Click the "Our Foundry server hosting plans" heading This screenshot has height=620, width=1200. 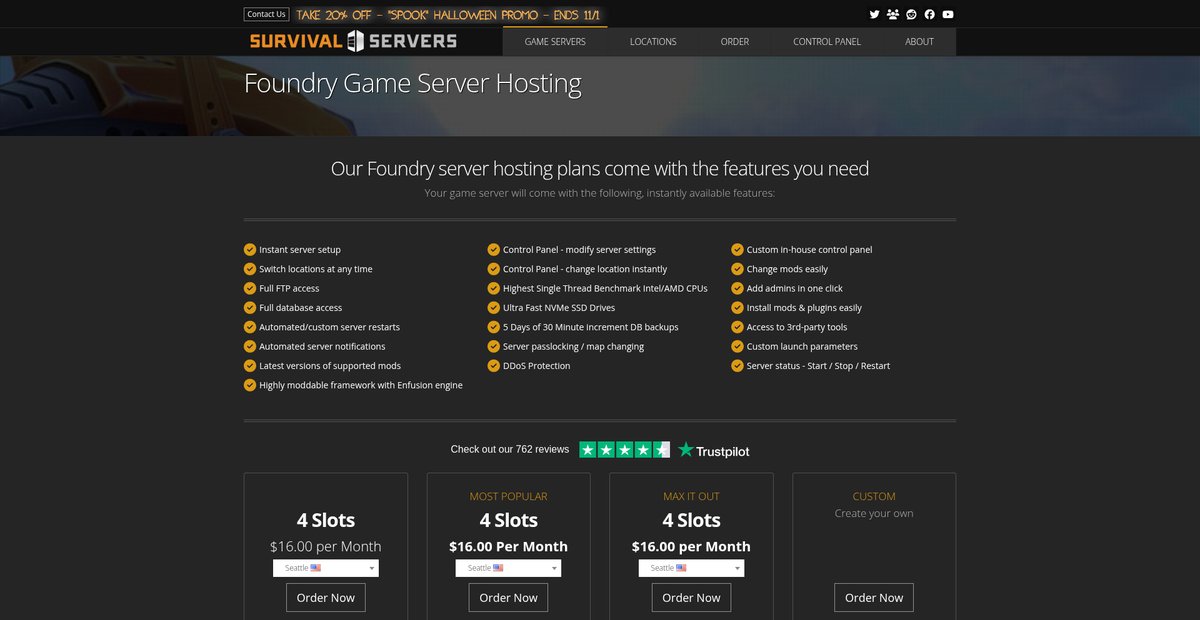pos(600,169)
